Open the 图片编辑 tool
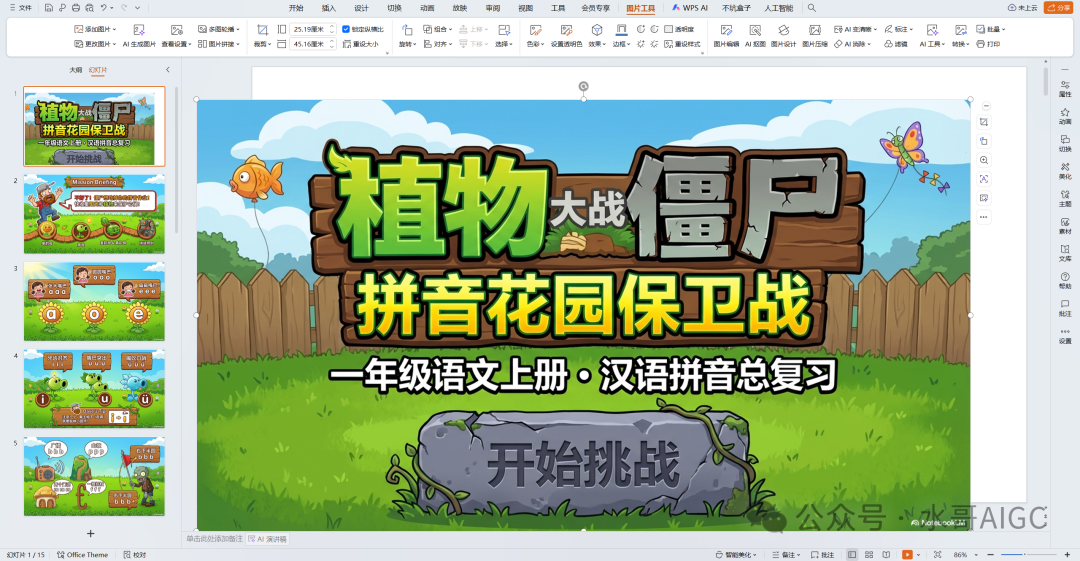Screen dimensions: 1080x561 726,36
